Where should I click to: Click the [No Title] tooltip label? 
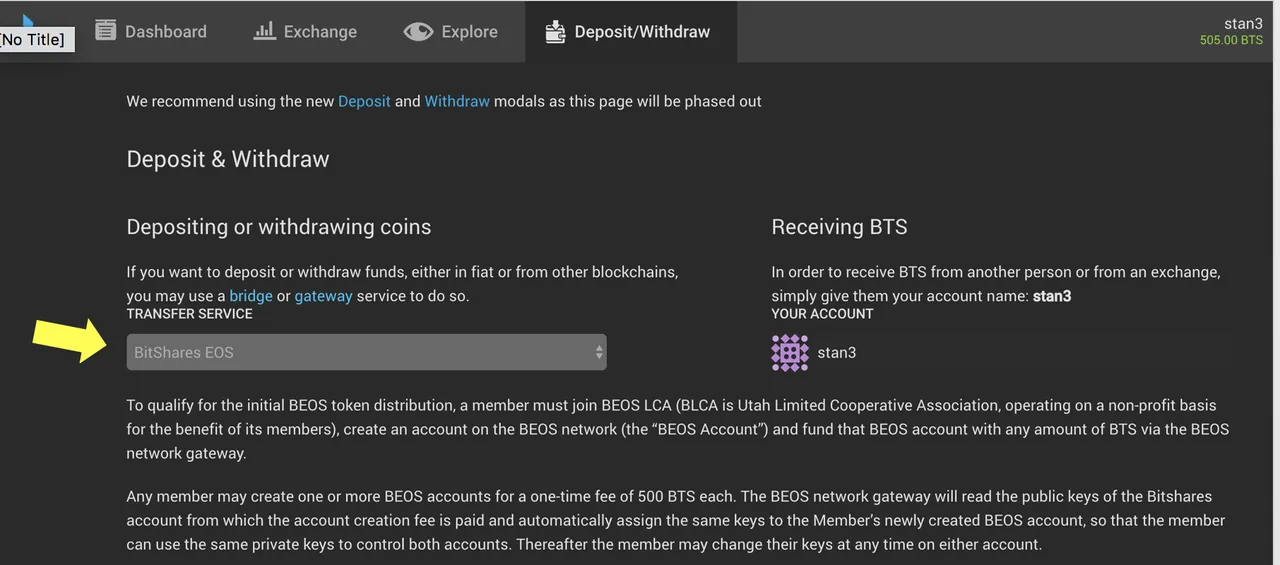point(37,40)
